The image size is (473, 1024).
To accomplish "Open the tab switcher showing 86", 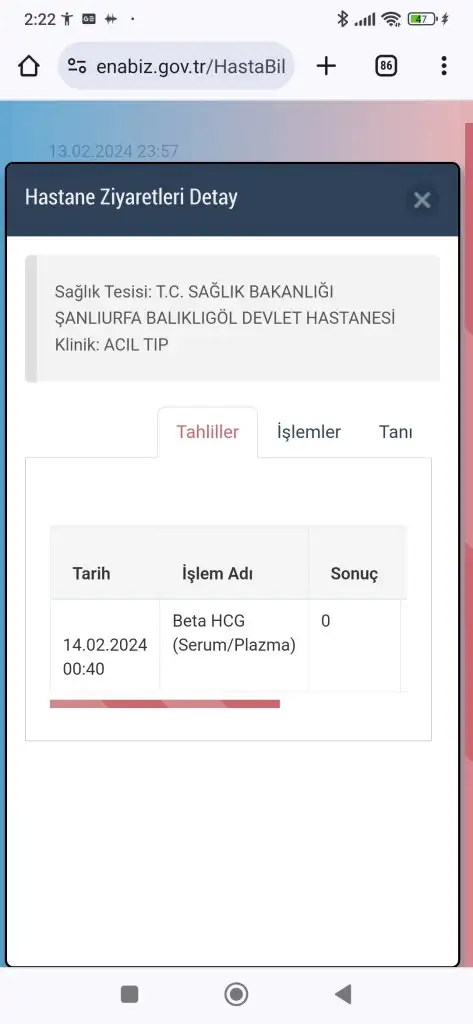I will pyautogui.click(x=386, y=65).
